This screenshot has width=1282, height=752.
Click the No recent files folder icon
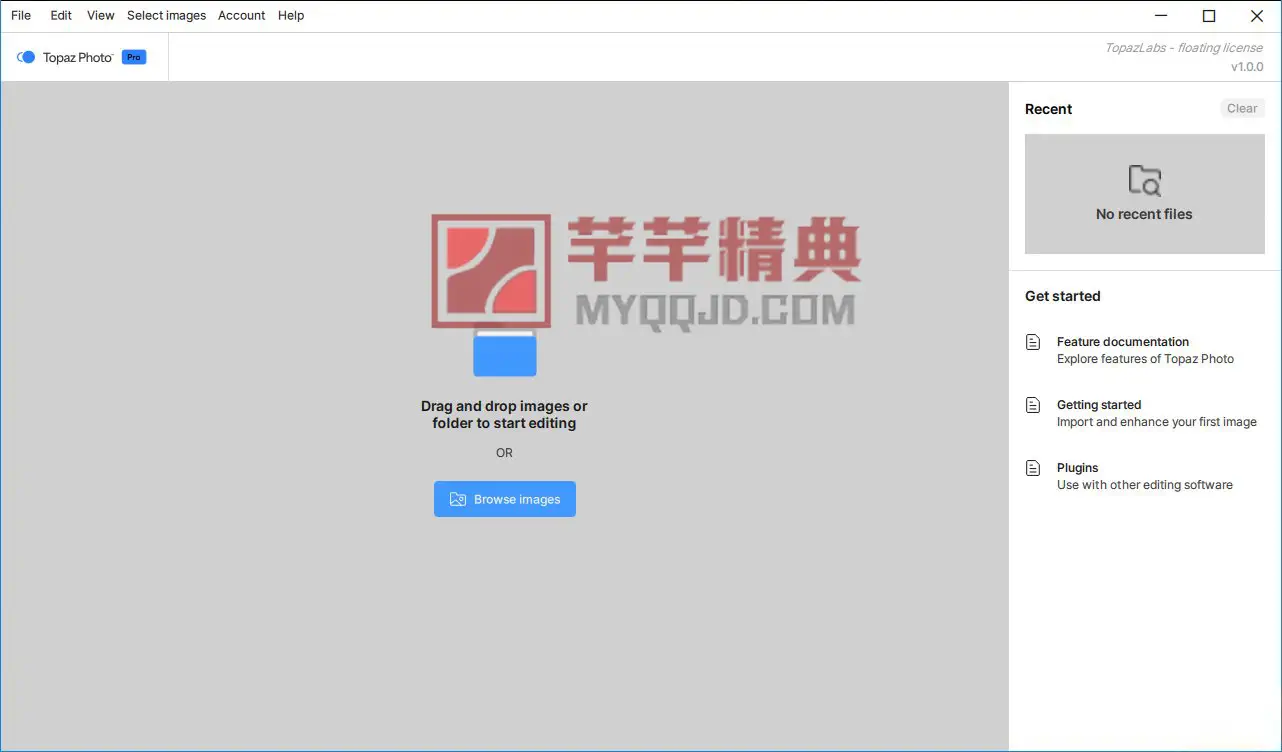point(1144,181)
